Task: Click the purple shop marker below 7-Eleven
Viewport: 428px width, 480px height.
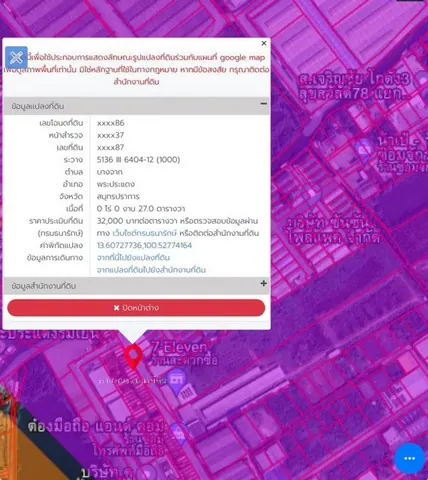Action: [177, 380]
